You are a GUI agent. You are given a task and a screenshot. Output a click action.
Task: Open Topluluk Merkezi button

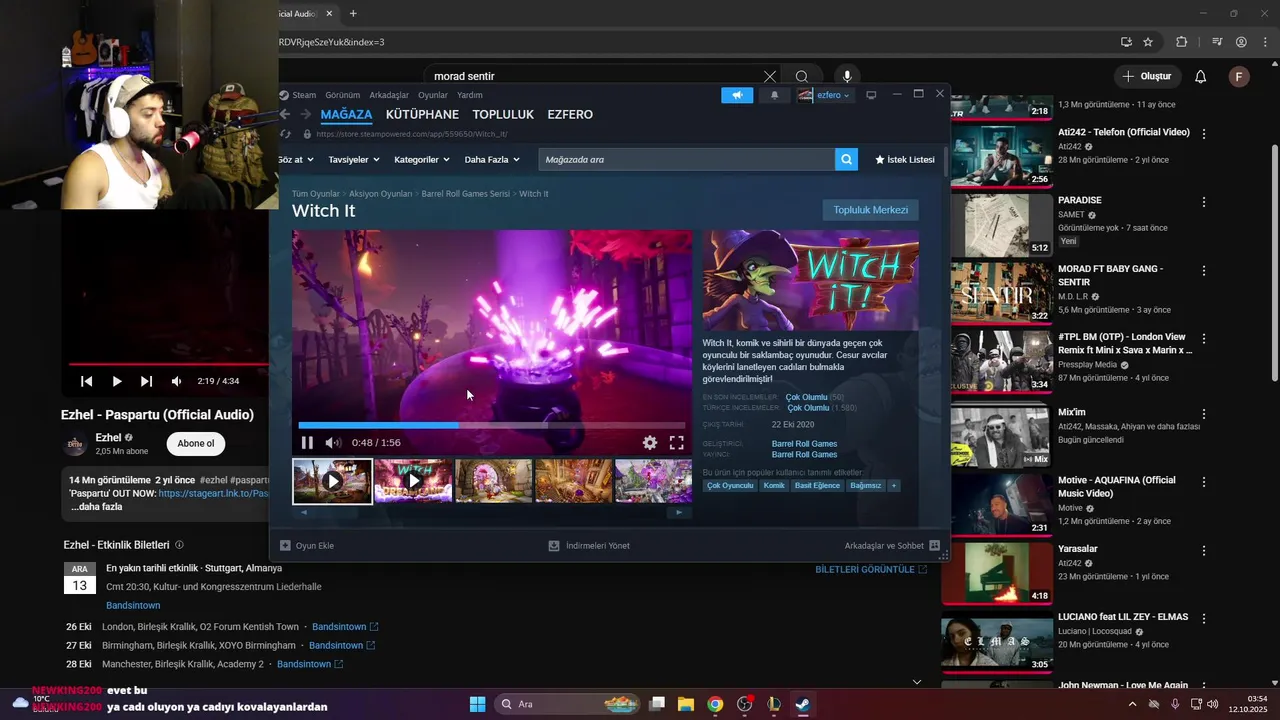click(870, 210)
